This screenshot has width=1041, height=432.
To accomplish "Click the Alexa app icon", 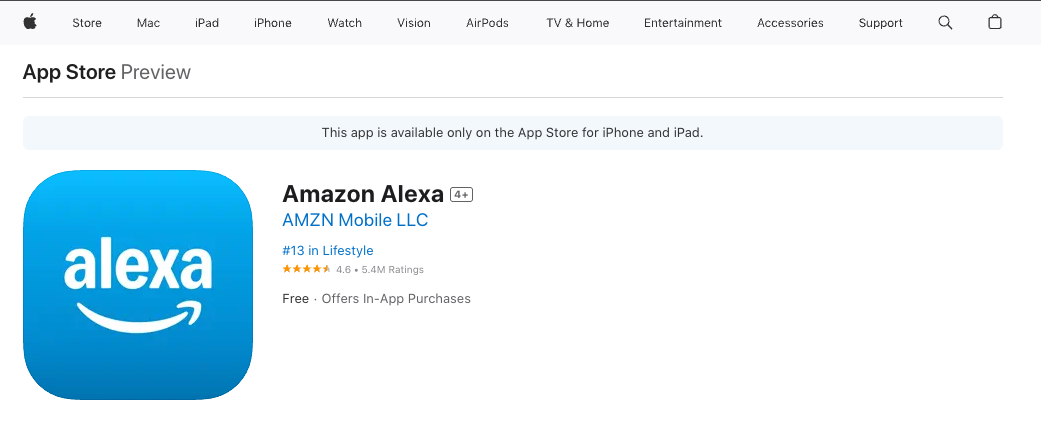I will click(x=138, y=285).
